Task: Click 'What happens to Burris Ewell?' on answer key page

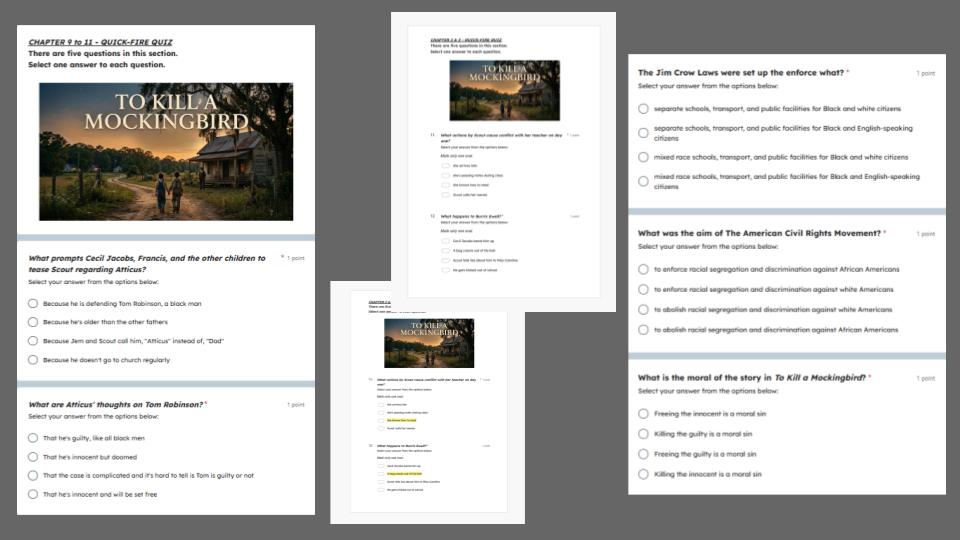Action: pyautogui.click(x=403, y=446)
